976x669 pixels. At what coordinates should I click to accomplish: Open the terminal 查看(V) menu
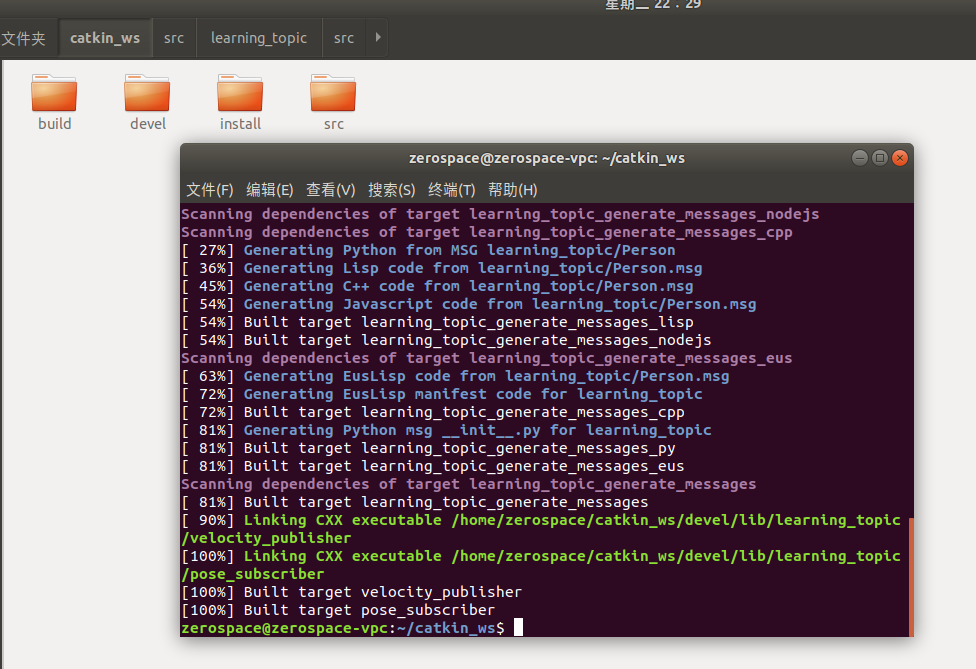tap(331, 190)
